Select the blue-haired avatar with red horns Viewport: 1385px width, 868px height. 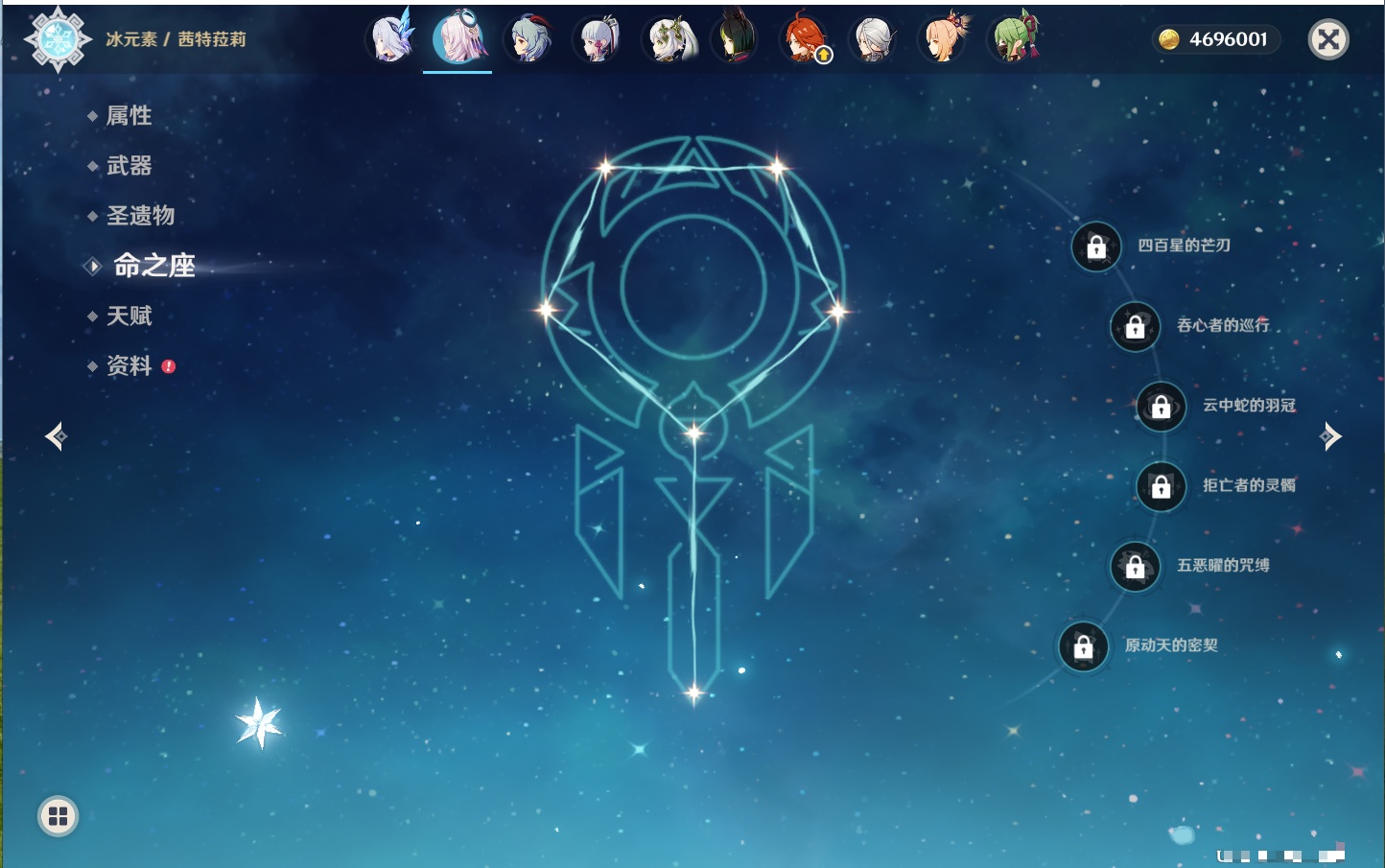pos(528,38)
